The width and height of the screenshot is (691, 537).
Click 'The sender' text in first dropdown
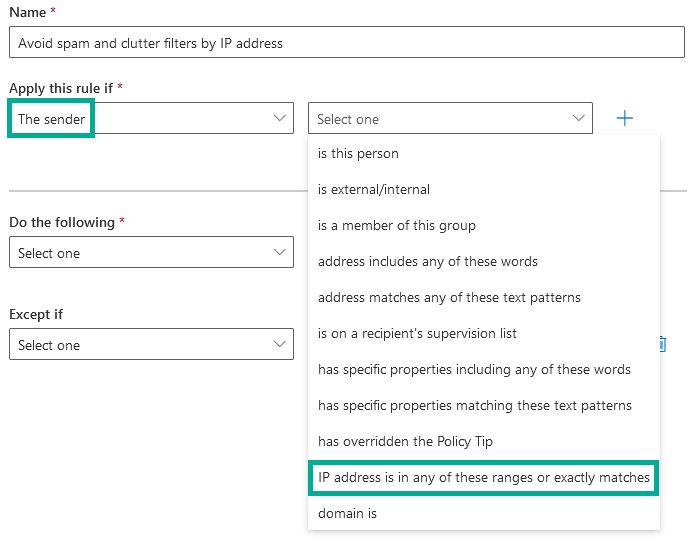(52, 119)
